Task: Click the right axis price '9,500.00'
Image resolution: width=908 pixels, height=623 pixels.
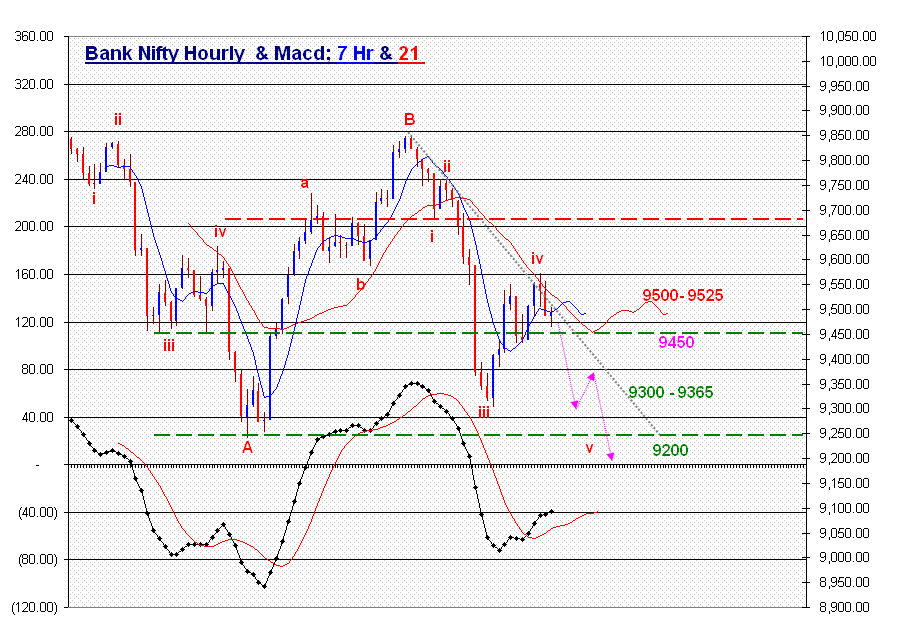Action: click(844, 309)
